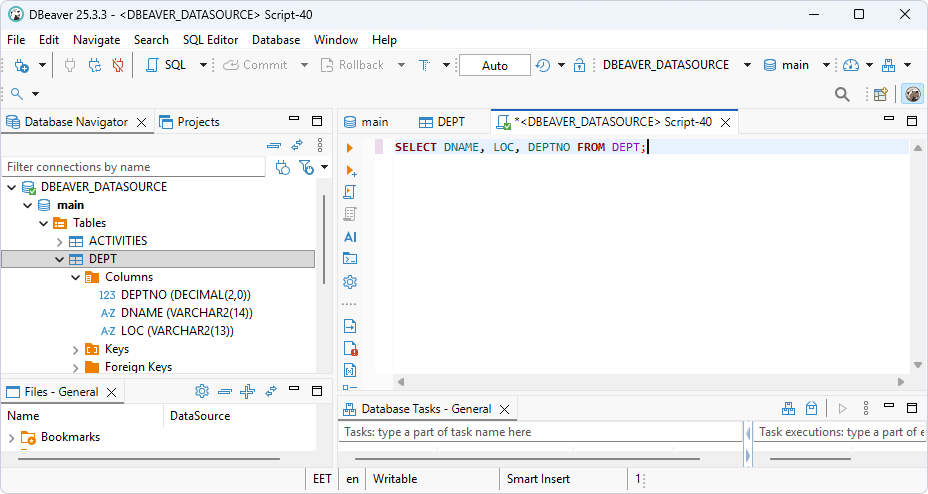928x494 pixels.
Task: Click the Filter connections by name field
Action: pyautogui.click(x=134, y=167)
